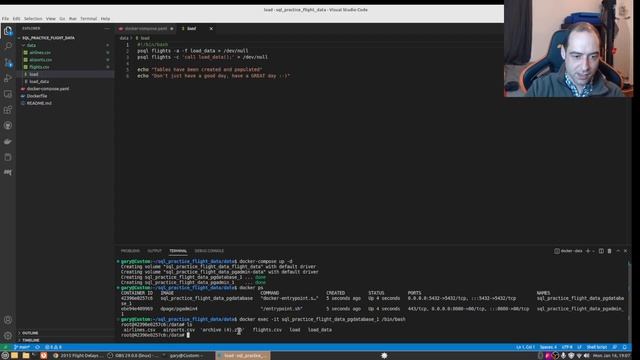Open the Go menu

[62, 19]
